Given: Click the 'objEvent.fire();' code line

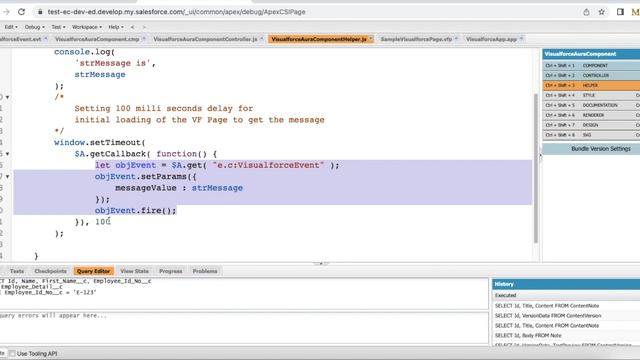Looking at the screenshot, I should (x=136, y=211).
